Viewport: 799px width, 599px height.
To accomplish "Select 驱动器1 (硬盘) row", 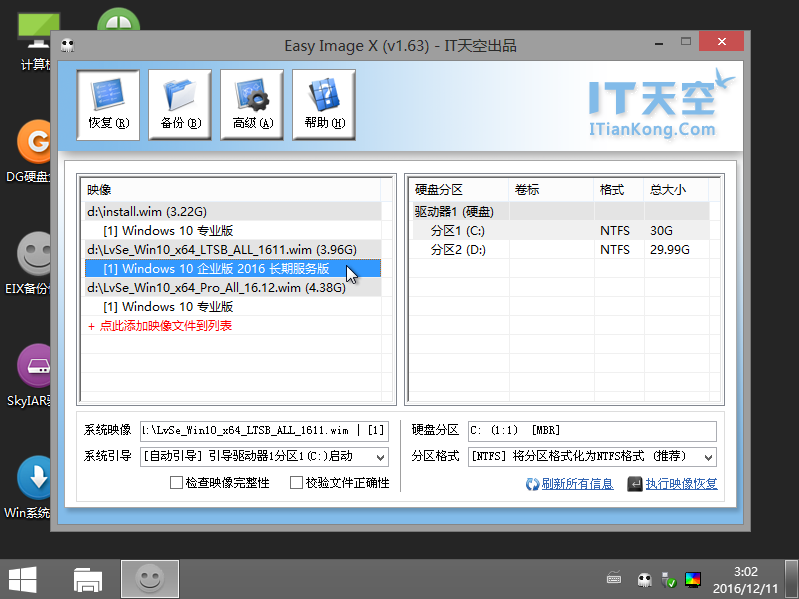I will [561, 211].
